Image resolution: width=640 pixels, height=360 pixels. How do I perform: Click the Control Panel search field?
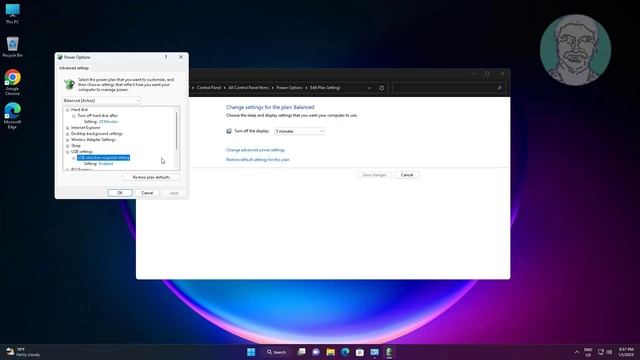click(449, 88)
